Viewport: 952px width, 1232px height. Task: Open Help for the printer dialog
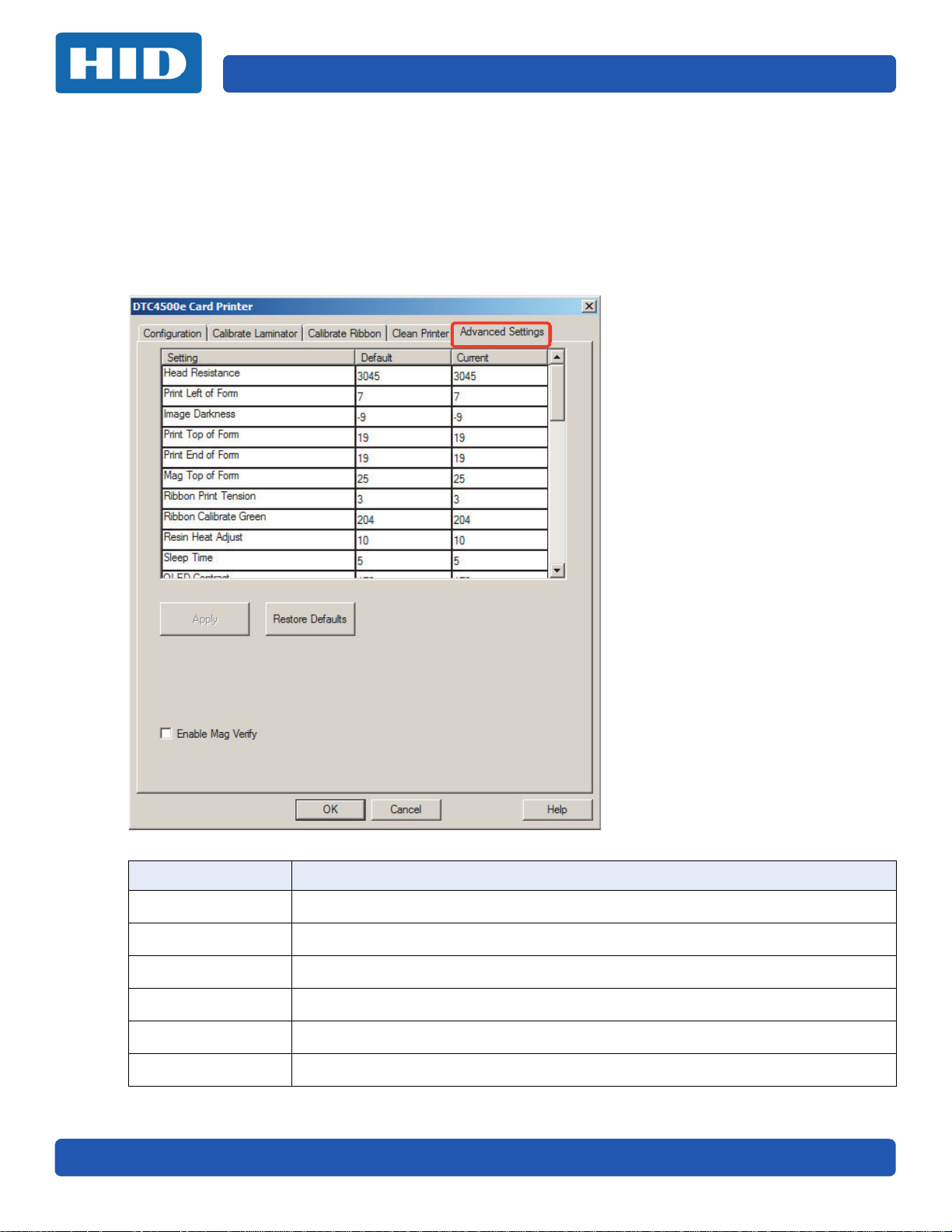(x=556, y=810)
